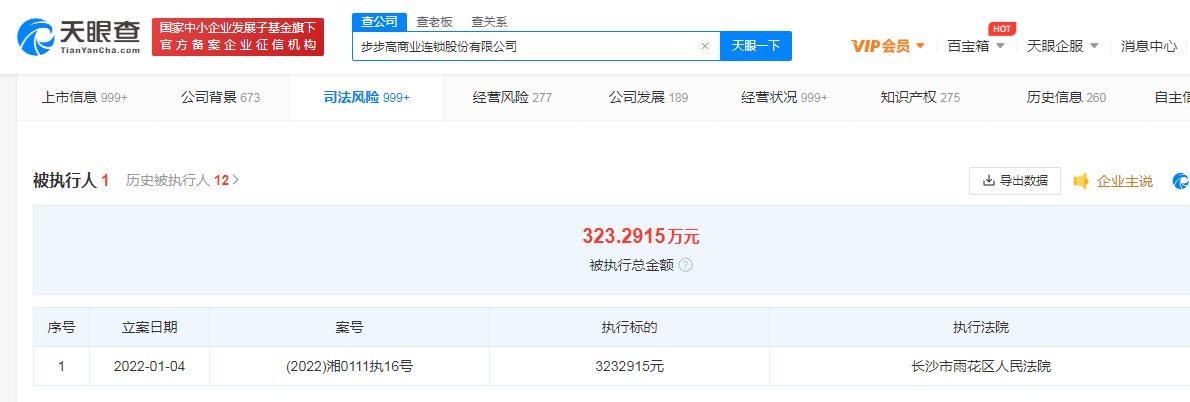The image size is (1190, 402).
Task: Select the 查公司 search tab
Action: coord(379,22)
